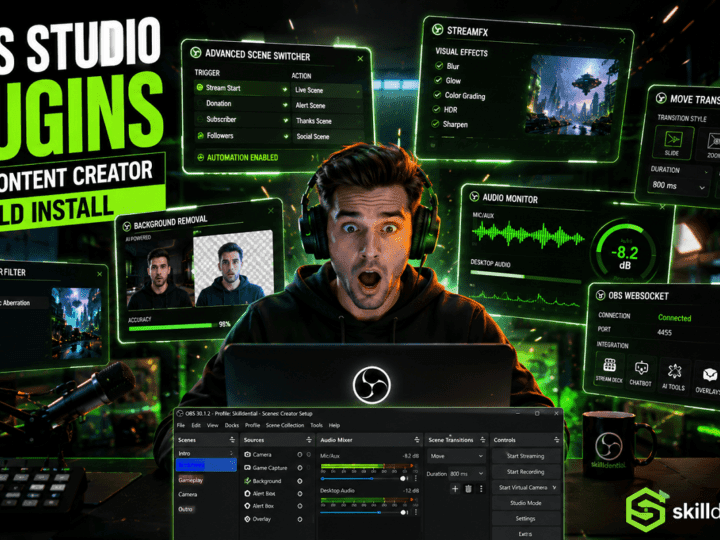The image size is (720, 540).
Task: Add a transition with the plus icon
Action: coord(455,489)
